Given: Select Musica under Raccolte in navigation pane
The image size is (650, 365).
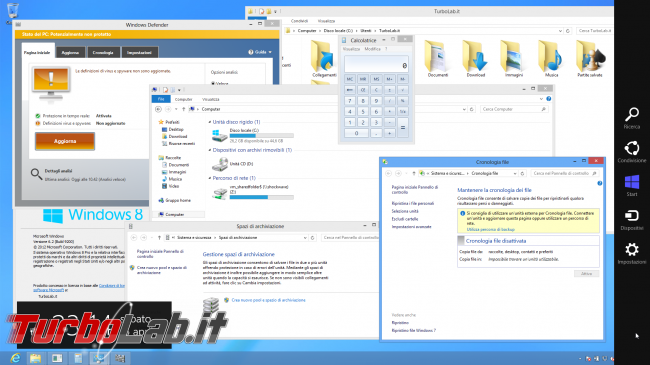Looking at the screenshot, I should coord(172,179).
